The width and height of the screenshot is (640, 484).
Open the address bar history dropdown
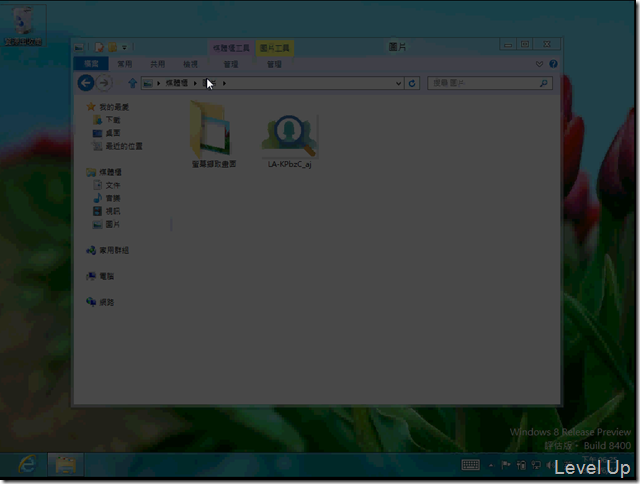pos(398,83)
